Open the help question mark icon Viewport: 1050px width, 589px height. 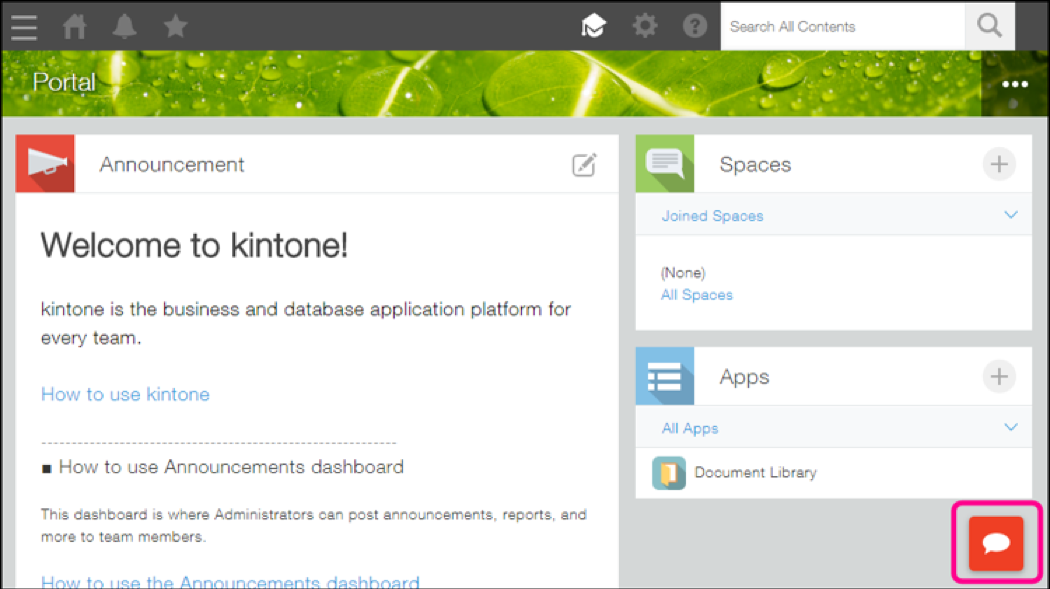[x=695, y=26]
